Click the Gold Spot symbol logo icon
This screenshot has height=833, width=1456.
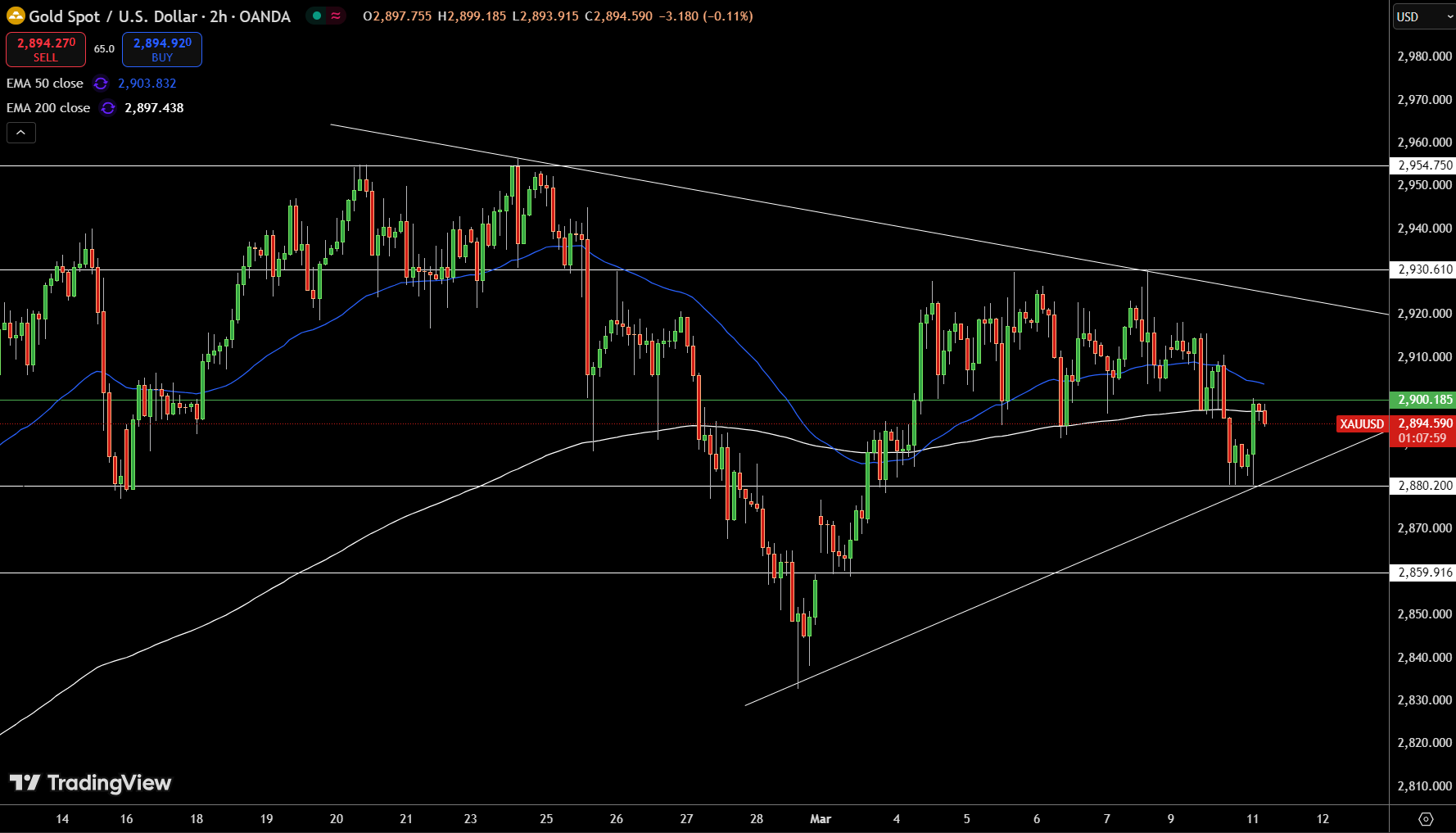pos(16,16)
